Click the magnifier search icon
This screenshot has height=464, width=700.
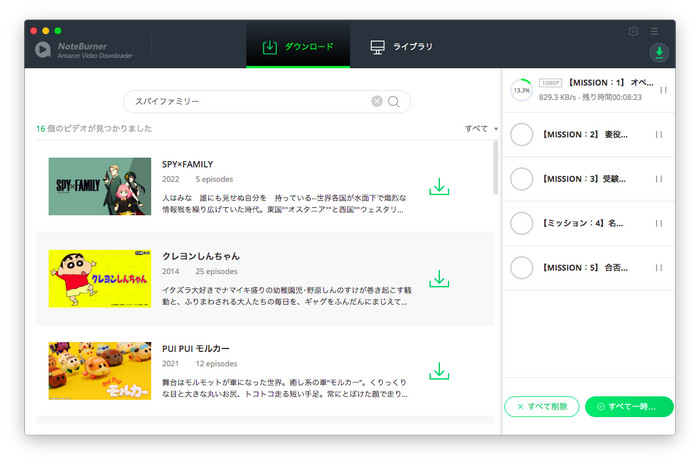pyautogui.click(x=394, y=102)
